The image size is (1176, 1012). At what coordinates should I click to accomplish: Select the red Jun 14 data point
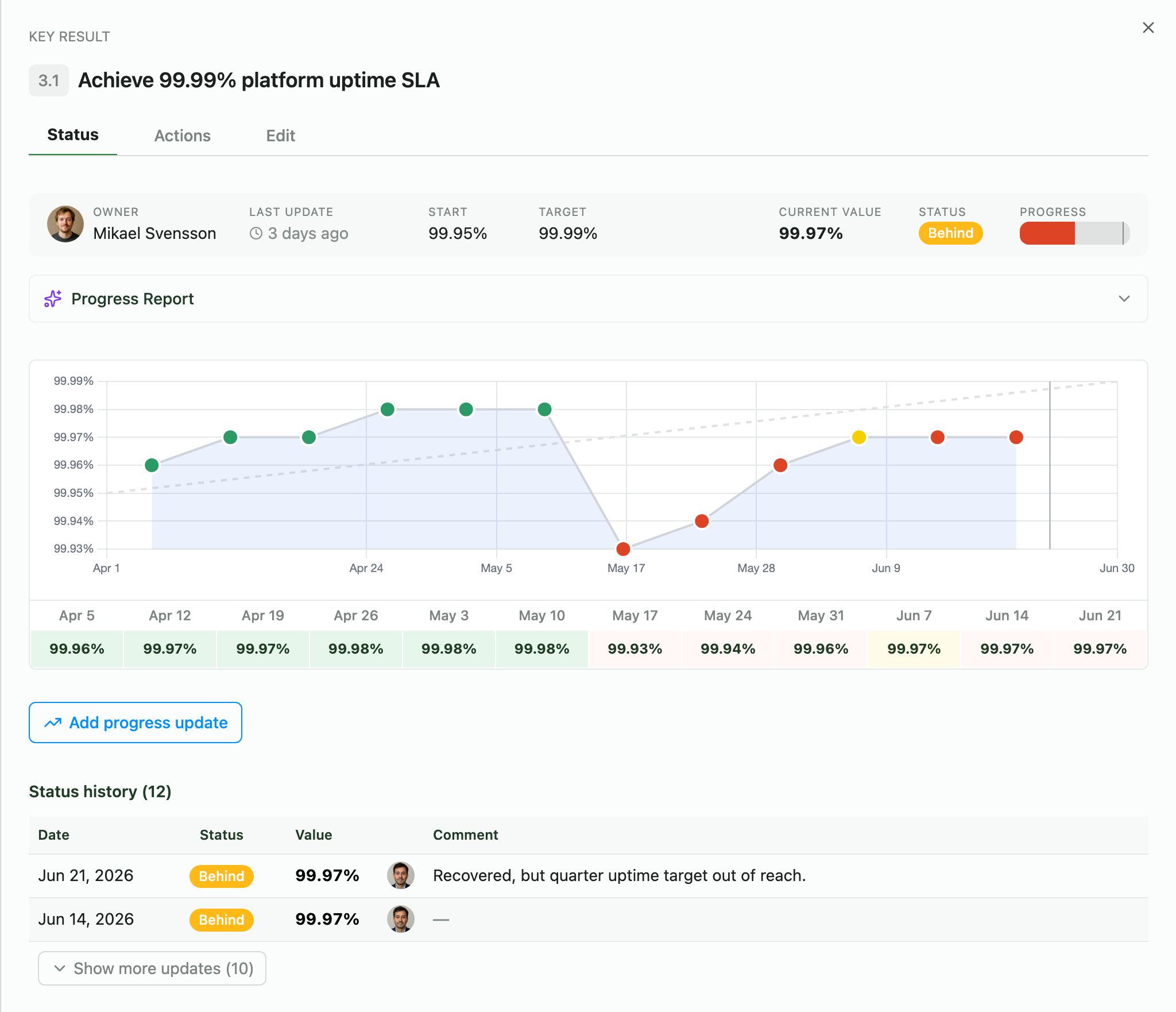[x=938, y=437]
